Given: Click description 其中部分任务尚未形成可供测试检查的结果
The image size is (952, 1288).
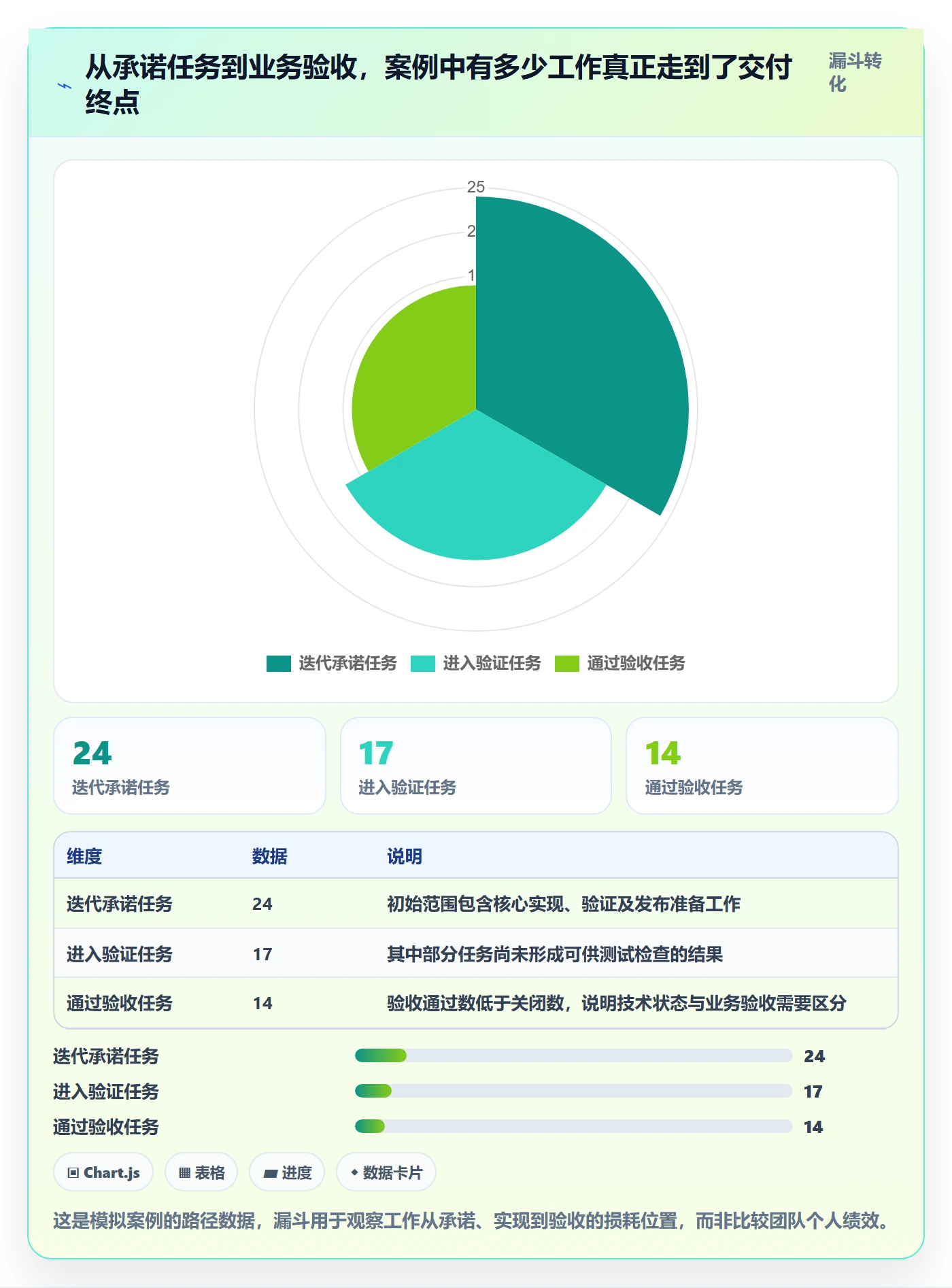Looking at the screenshot, I should pos(555,954).
